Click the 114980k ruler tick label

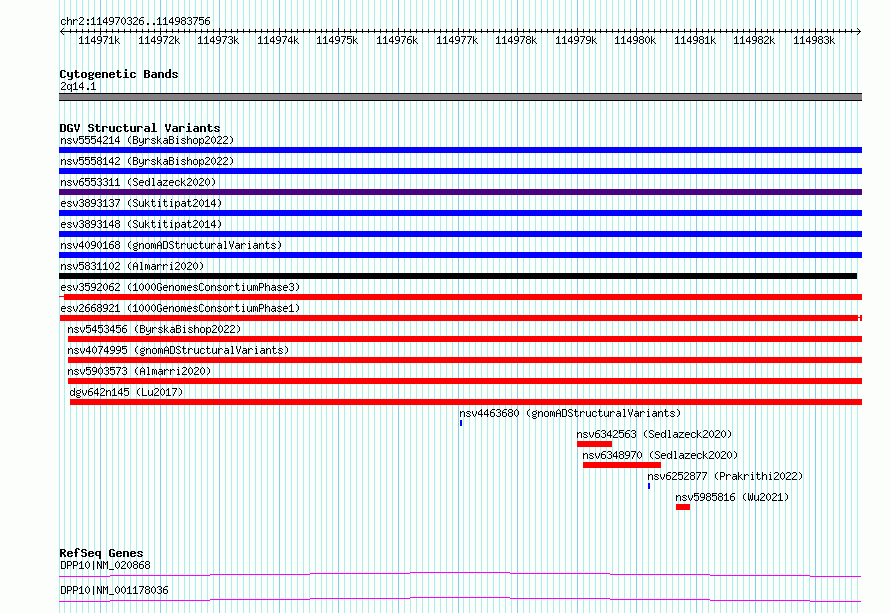click(635, 40)
